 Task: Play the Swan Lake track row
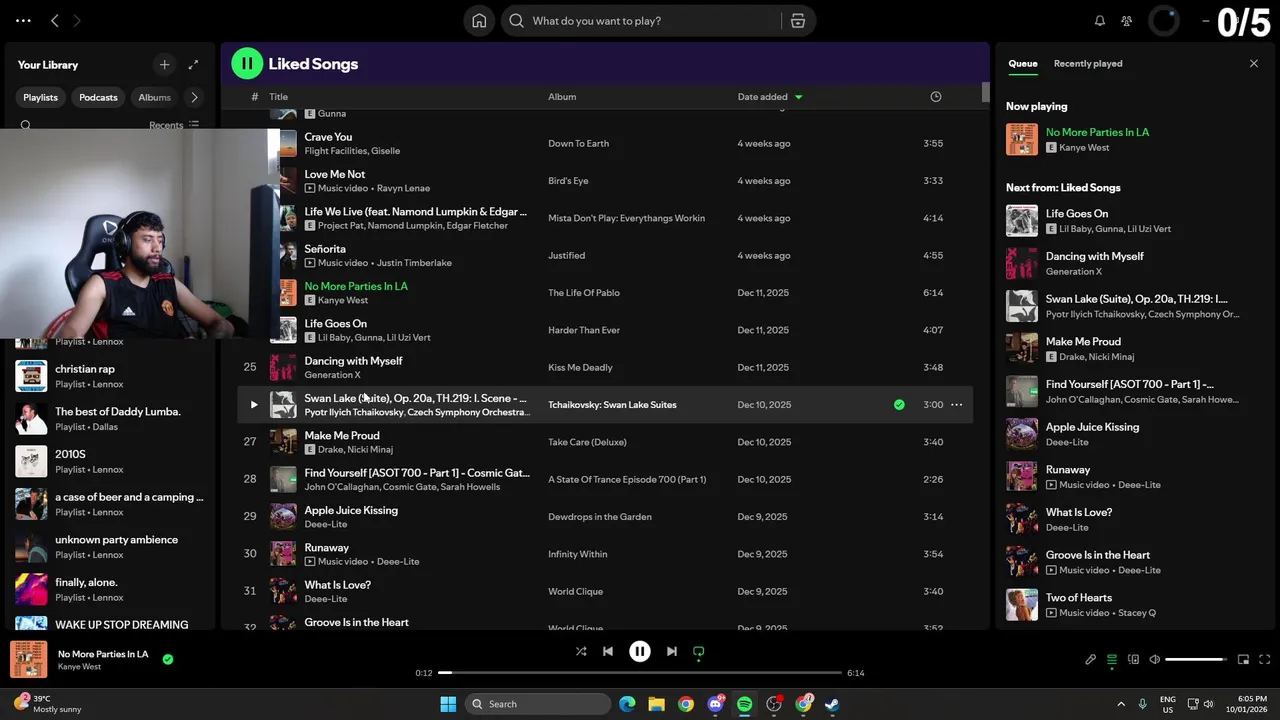click(253, 405)
